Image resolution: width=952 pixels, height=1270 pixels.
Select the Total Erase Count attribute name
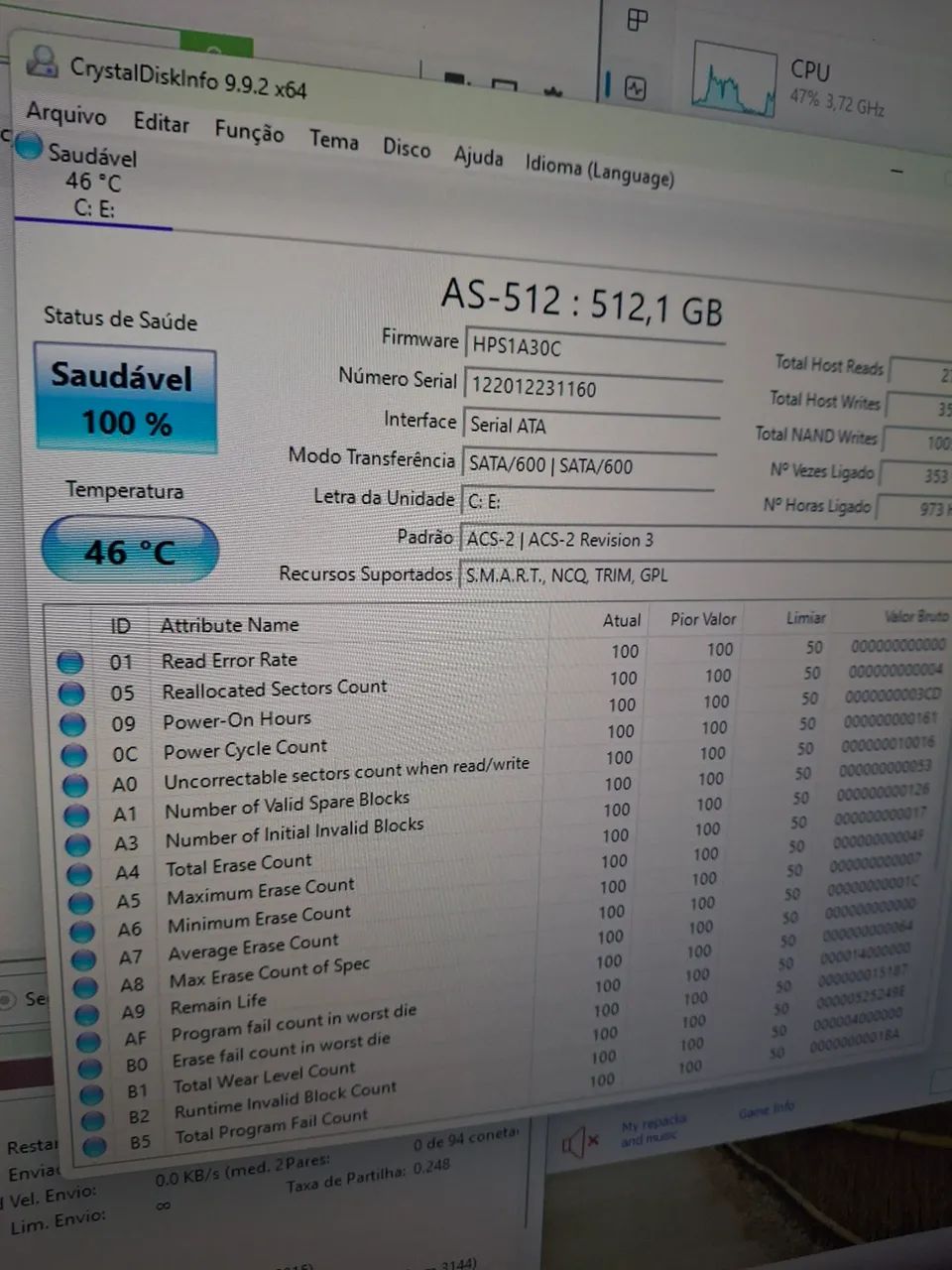(x=238, y=865)
